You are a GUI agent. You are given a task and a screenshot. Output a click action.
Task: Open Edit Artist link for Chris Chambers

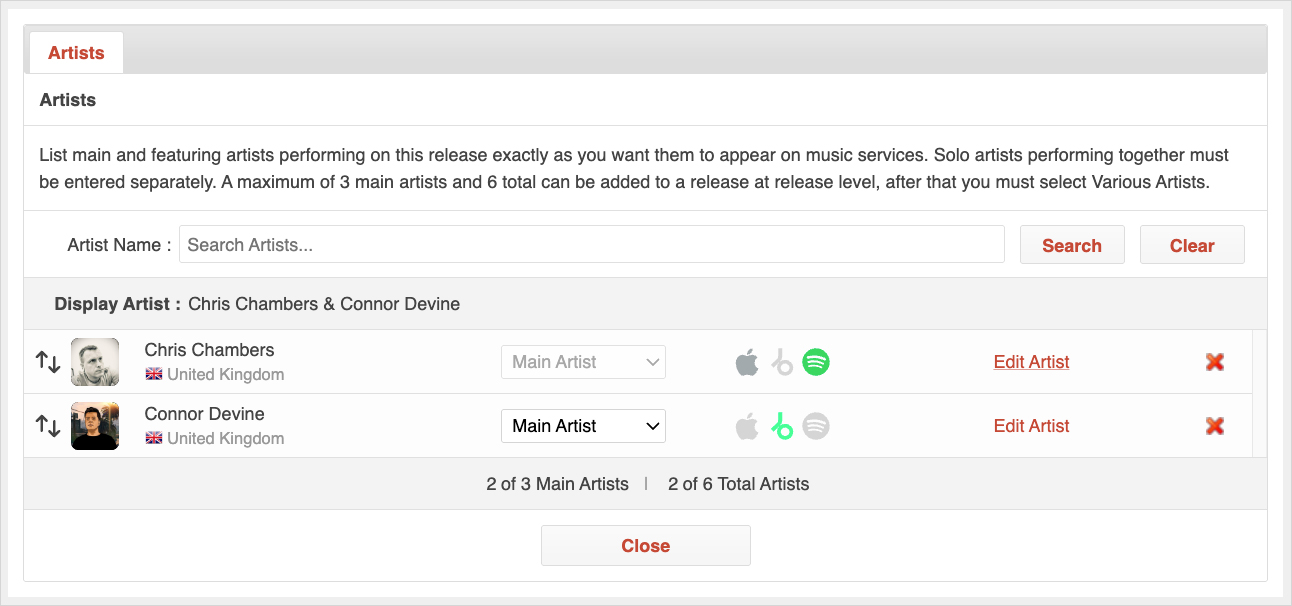[x=1032, y=362]
